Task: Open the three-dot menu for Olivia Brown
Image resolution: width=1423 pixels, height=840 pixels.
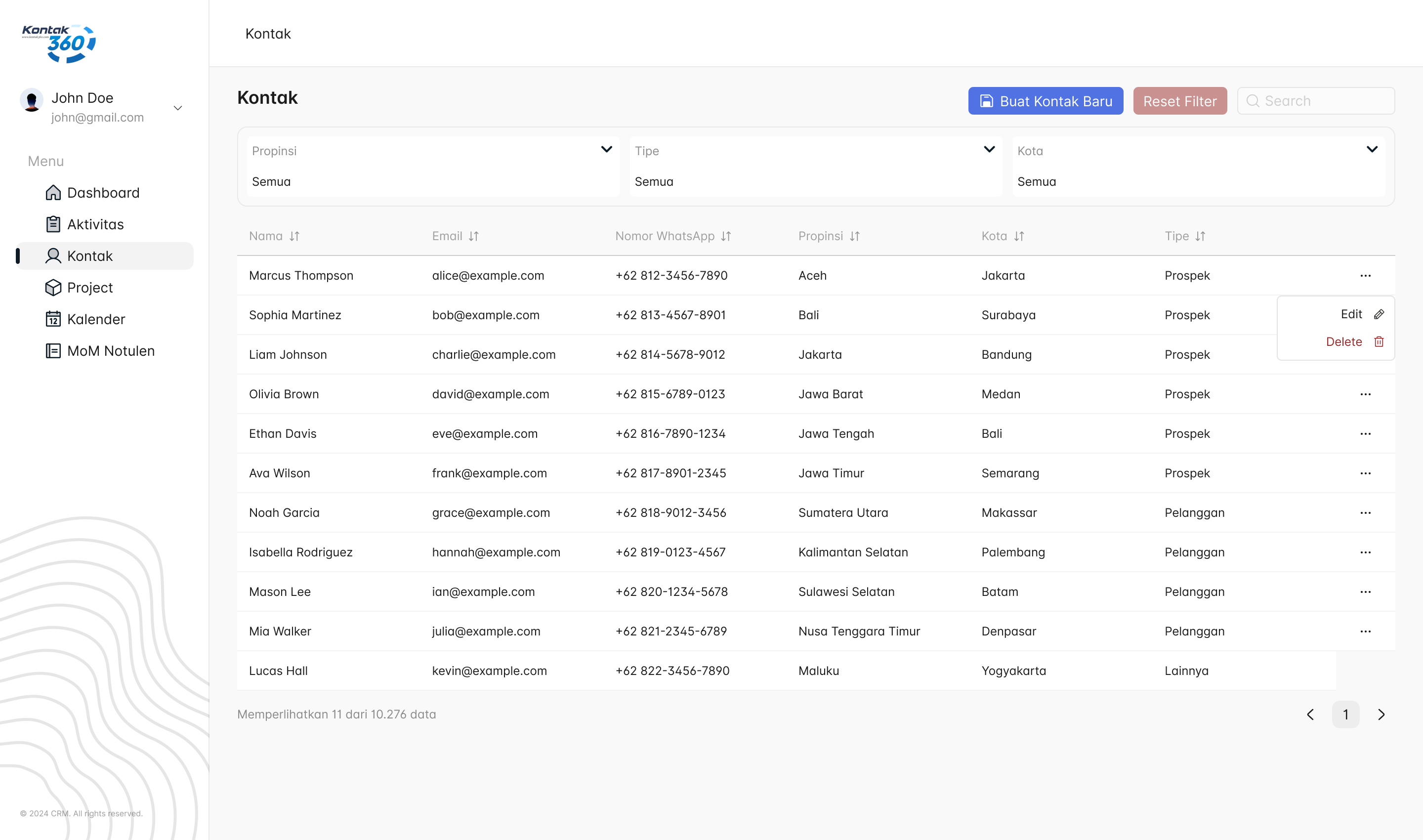Action: (1365, 394)
